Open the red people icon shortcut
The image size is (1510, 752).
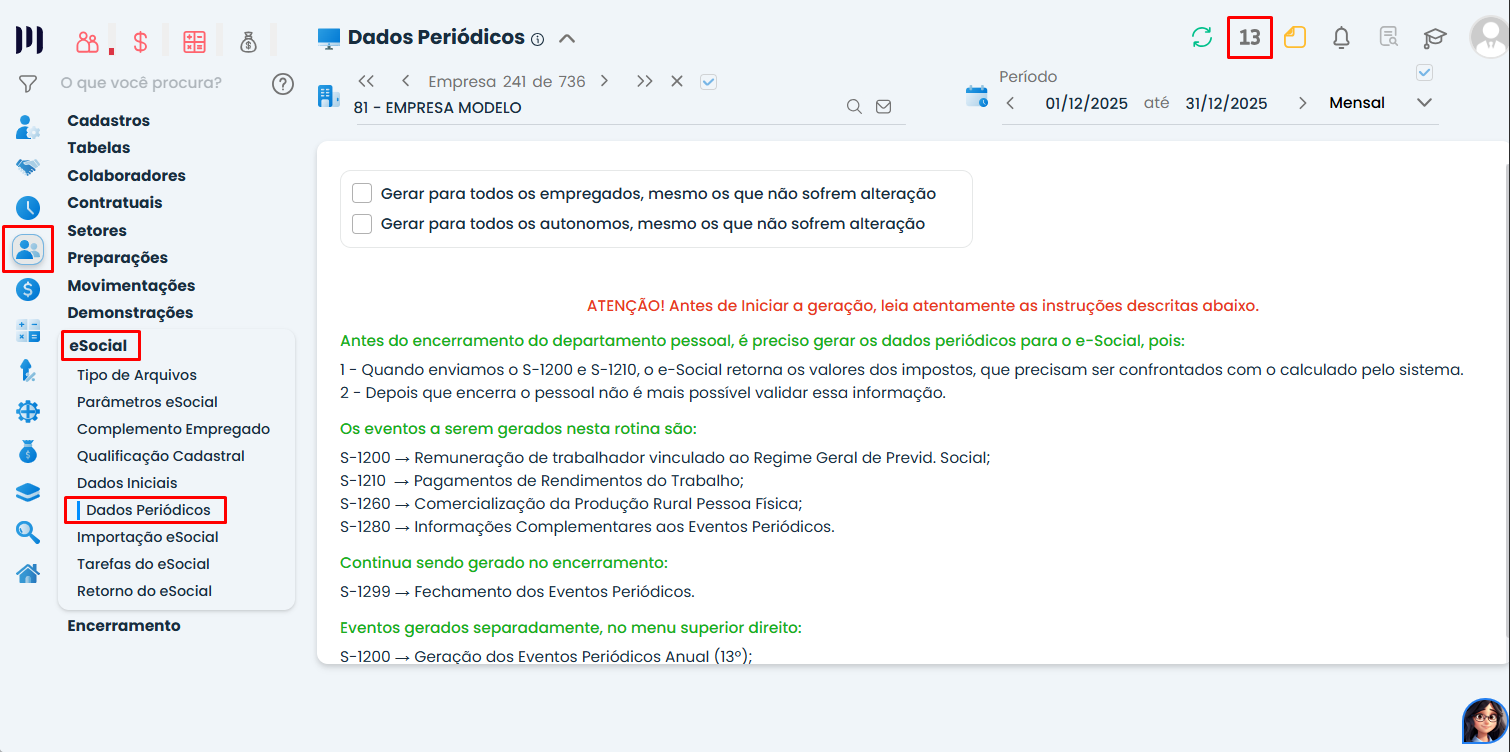click(x=89, y=41)
